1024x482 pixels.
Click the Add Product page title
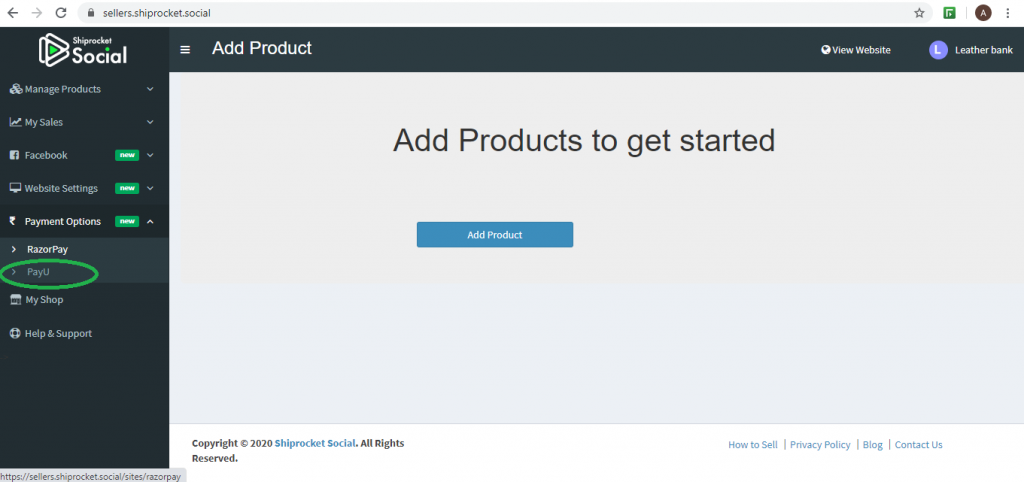click(262, 48)
